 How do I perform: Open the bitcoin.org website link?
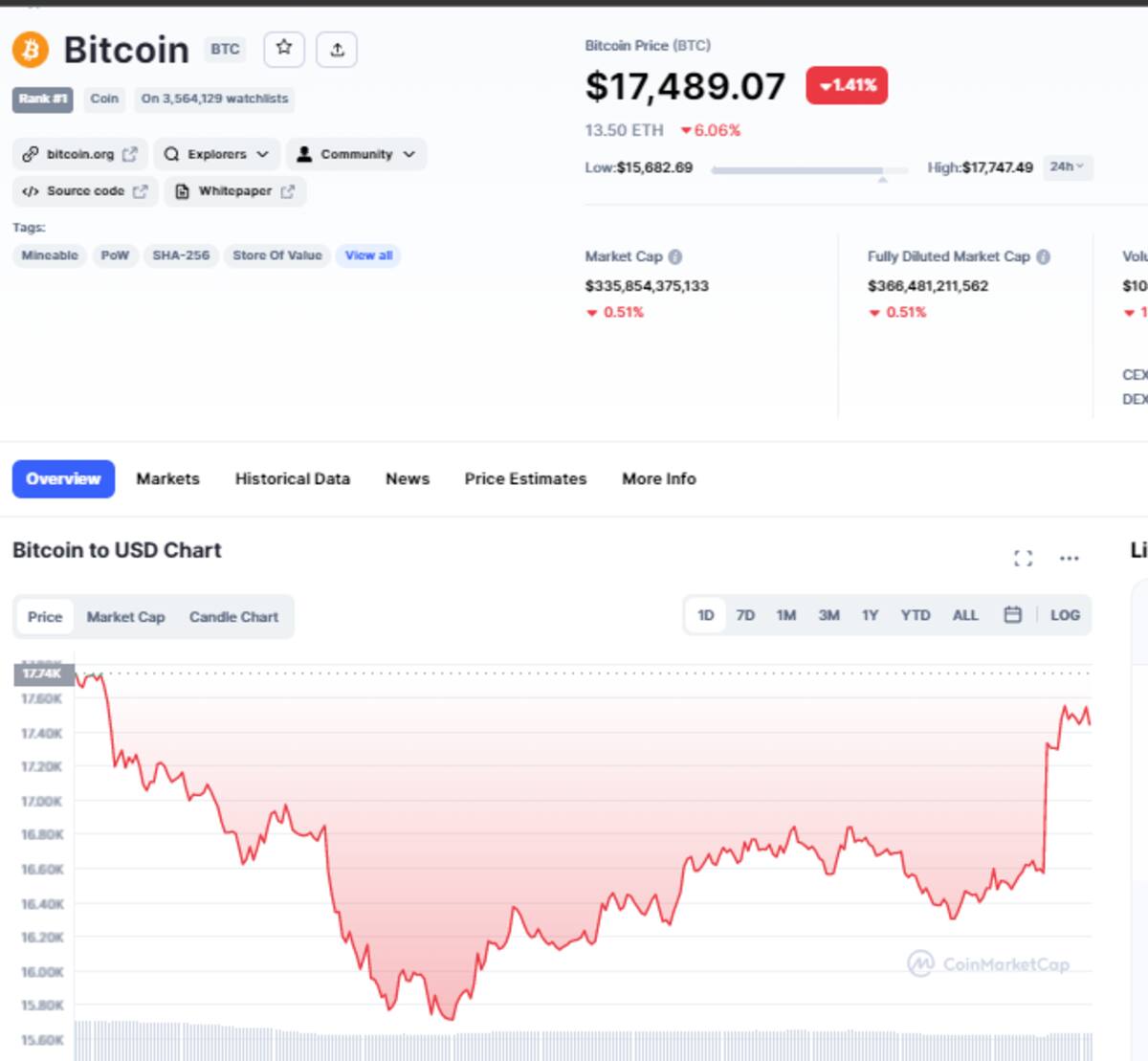[x=80, y=154]
